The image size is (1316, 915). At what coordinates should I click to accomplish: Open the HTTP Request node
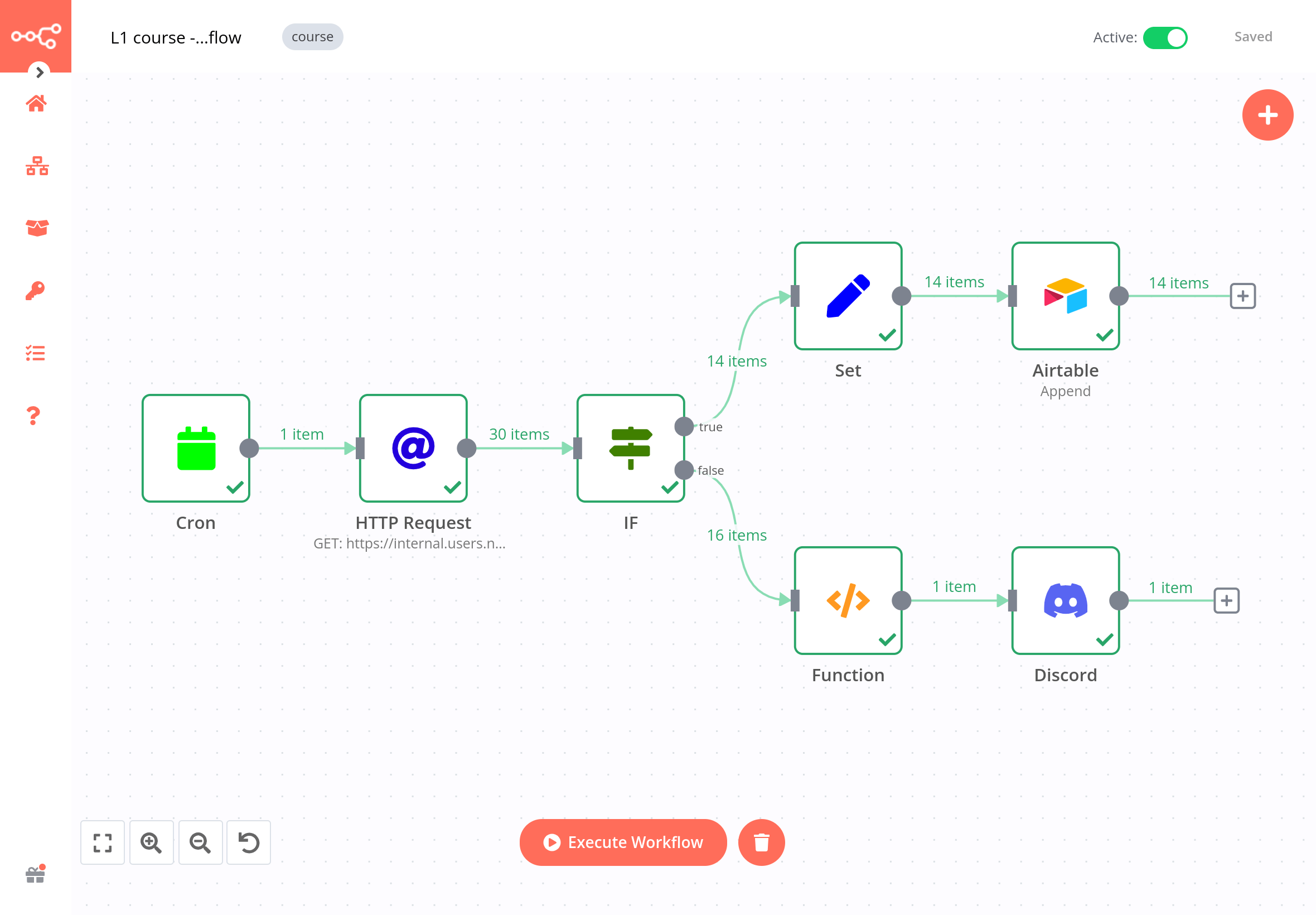[413, 449]
